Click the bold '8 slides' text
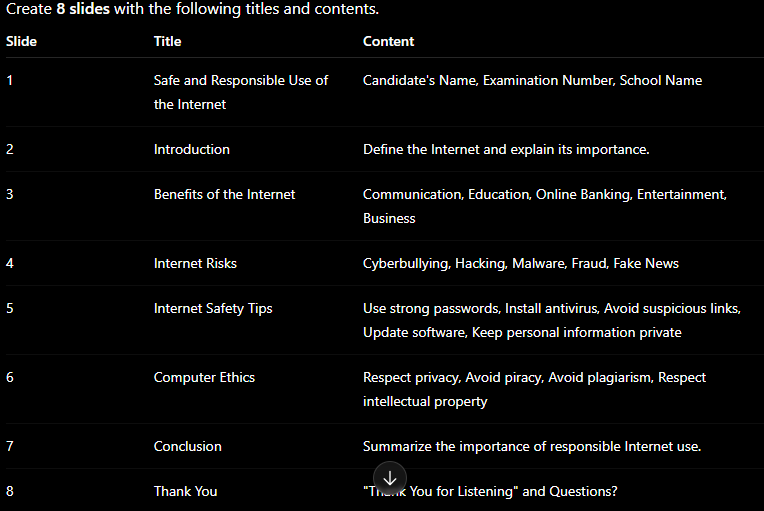 [x=83, y=9]
